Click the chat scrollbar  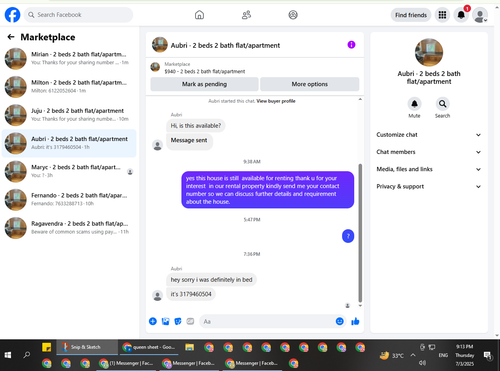pos(360,233)
